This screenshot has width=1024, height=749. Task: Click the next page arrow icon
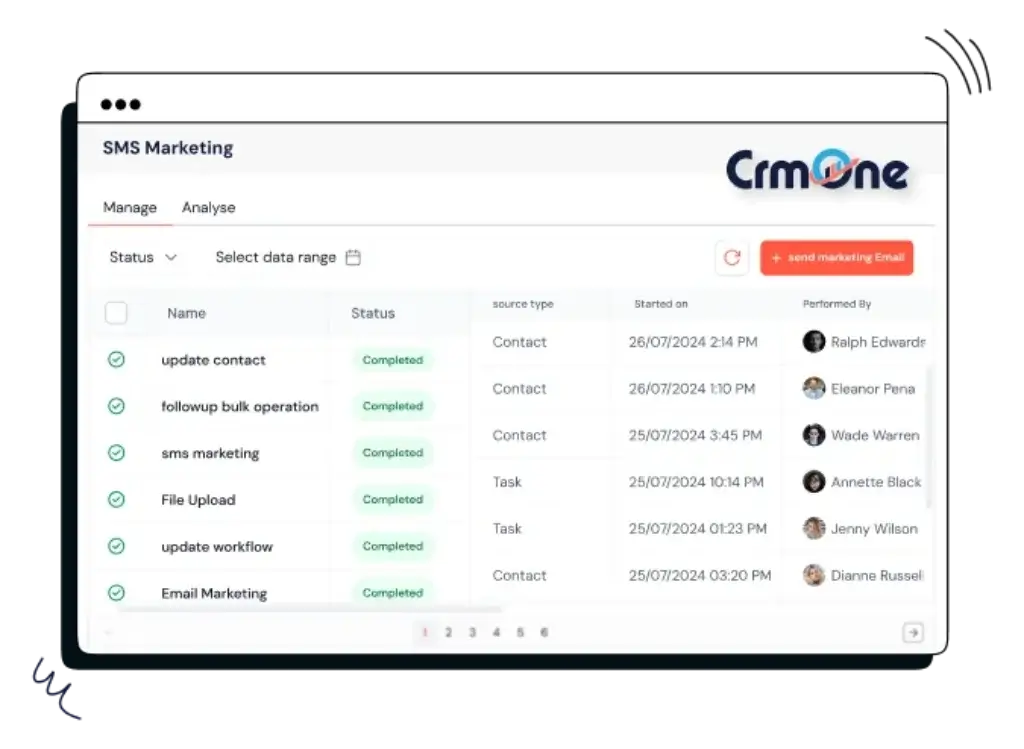click(913, 632)
